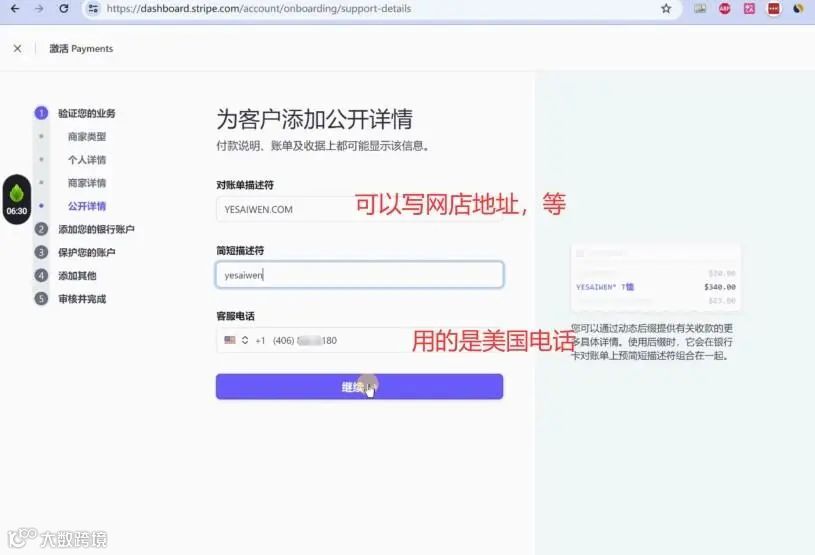This screenshot has width=815, height=555.
Task: Click the purple 继续 button
Action: pyautogui.click(x=359, y=387)
